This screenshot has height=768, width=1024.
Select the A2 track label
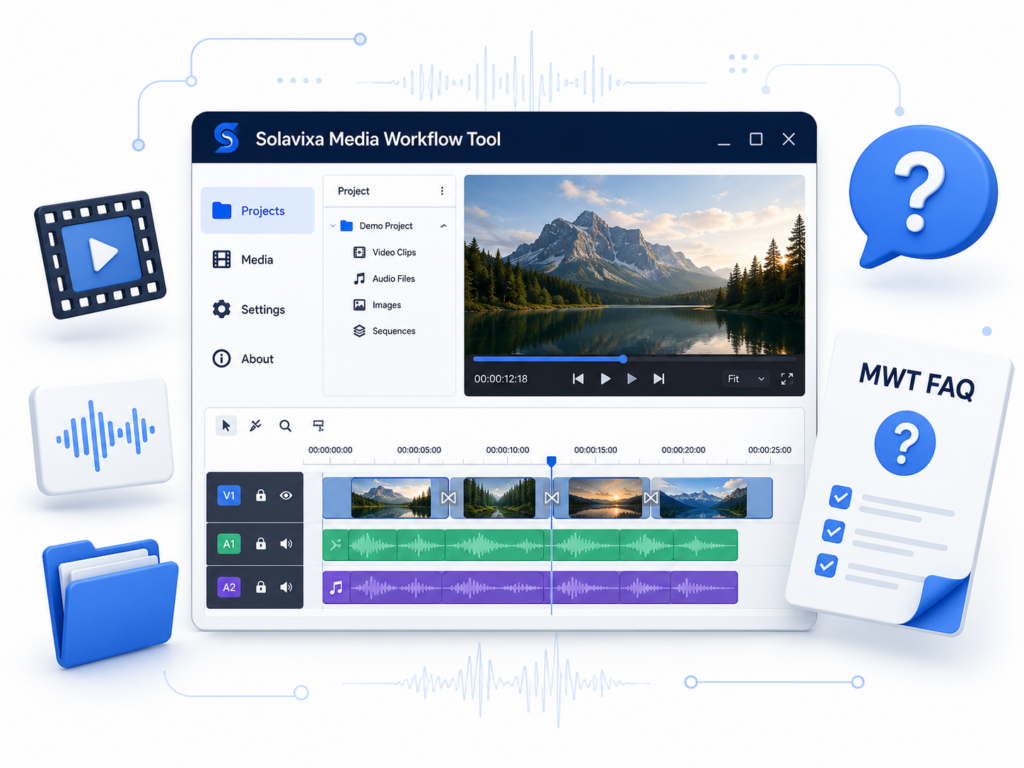[x=229, y=587]
